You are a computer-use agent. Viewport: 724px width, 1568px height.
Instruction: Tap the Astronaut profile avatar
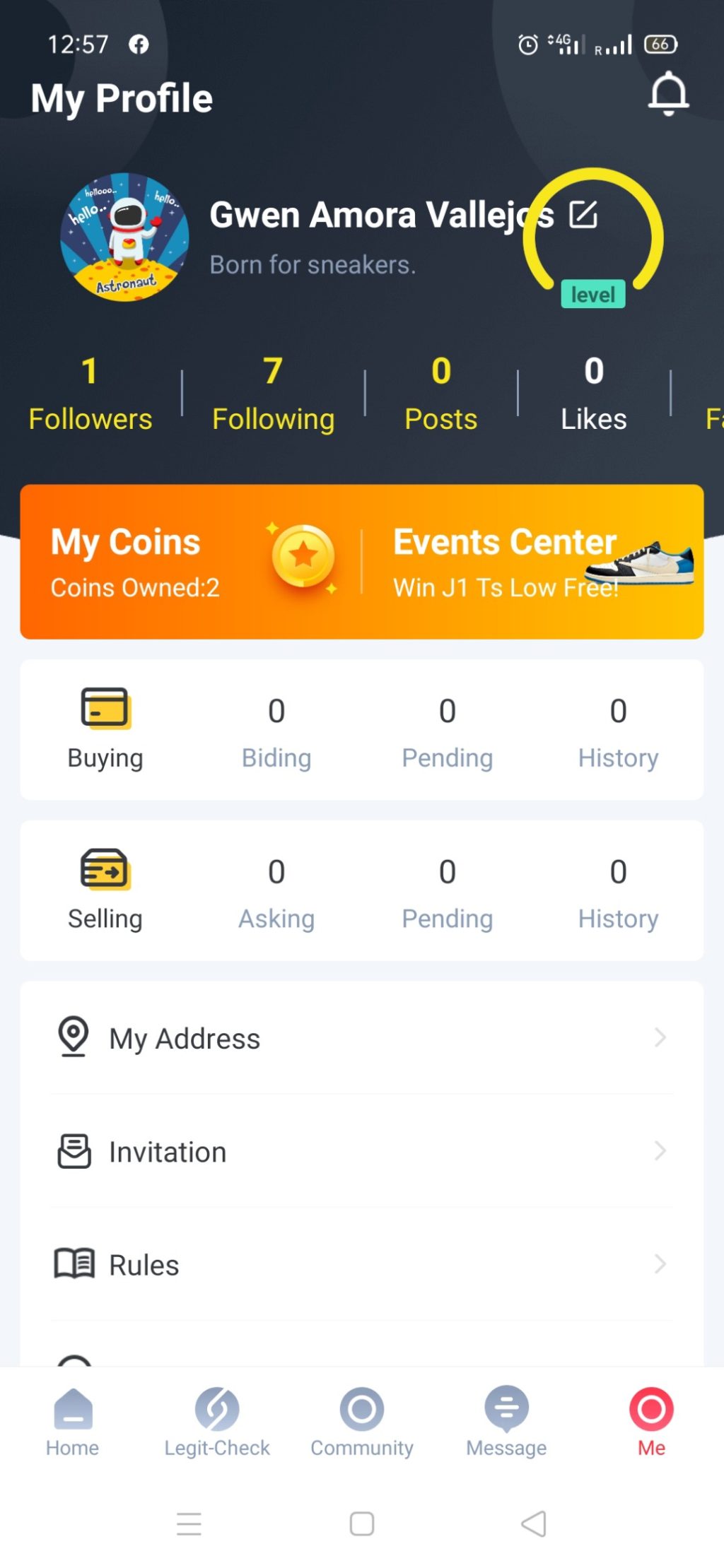pyautogui.click(x=125, y=237)
